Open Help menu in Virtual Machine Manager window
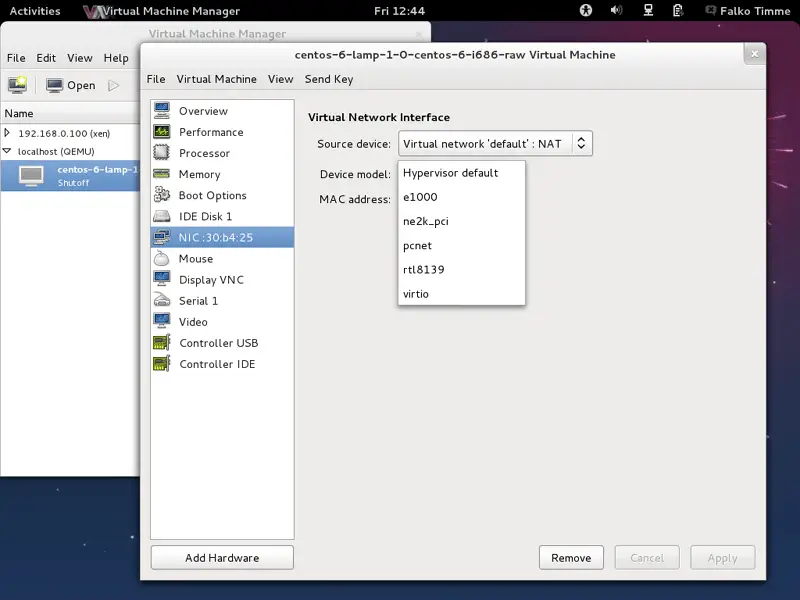The height and width of the screenshot is (600, 800). (x=116, y=58)
